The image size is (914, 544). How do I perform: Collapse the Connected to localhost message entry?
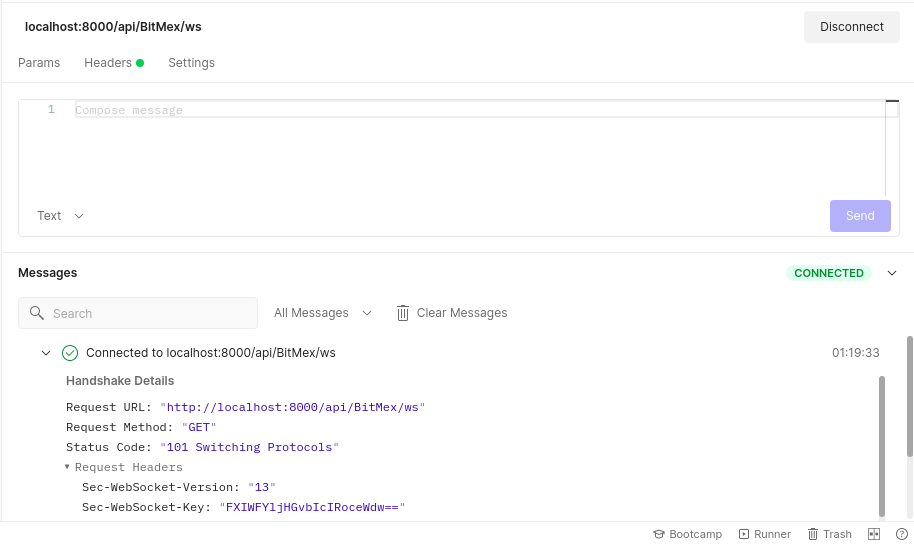pyautogui.click(x=46, y=353)
